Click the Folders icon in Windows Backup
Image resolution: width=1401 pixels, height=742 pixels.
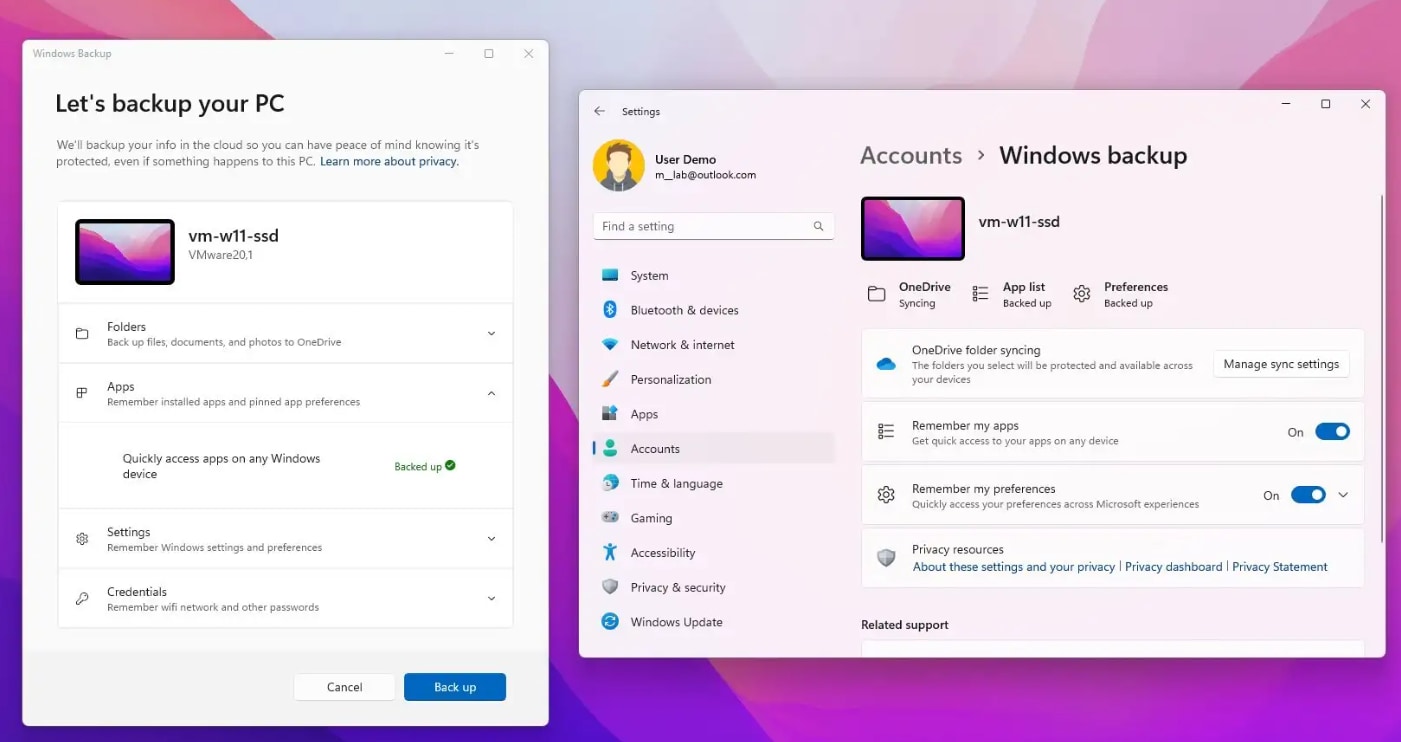[82, 334]
